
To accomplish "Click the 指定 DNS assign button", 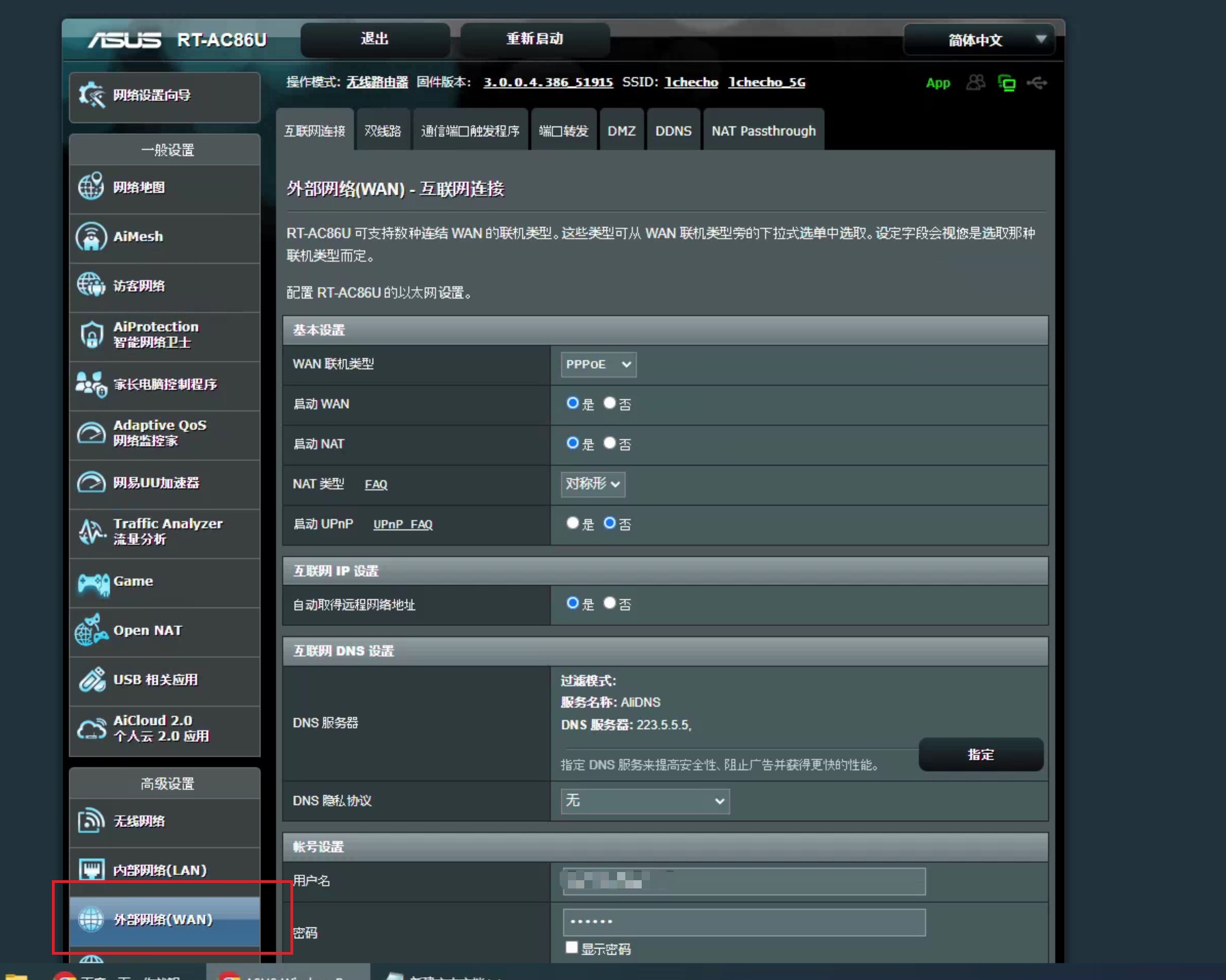I will (981, 754).
